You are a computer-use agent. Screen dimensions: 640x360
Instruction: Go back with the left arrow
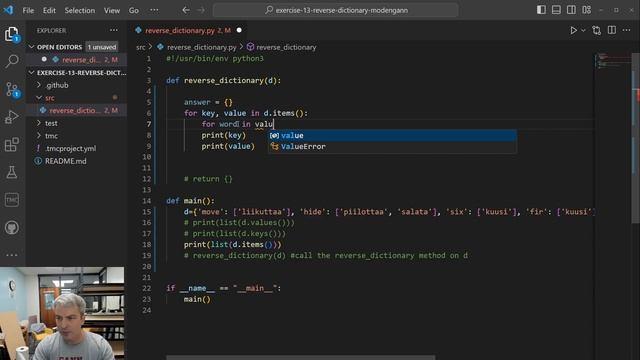pos(186,10)
